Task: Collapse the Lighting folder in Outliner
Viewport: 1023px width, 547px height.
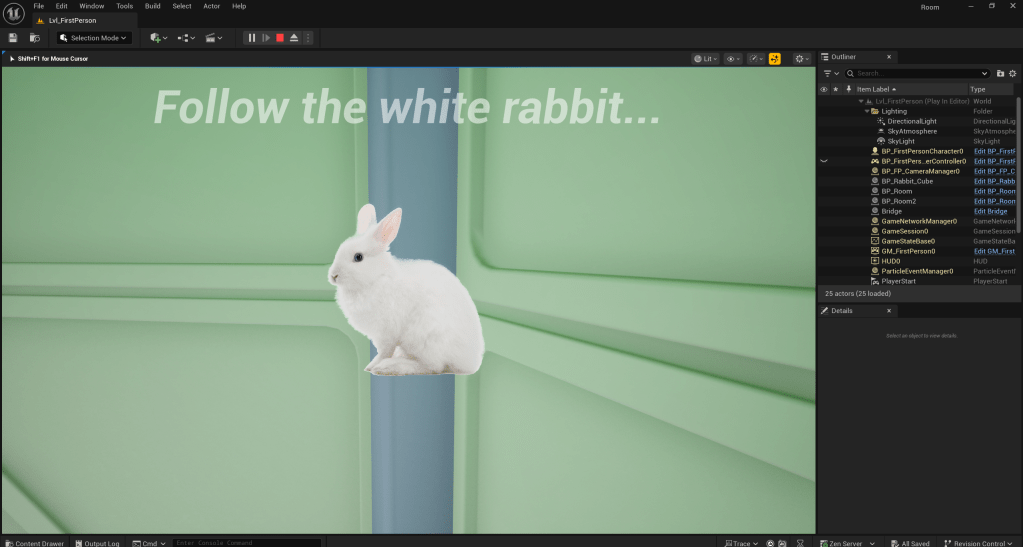Action: (x=866, y=111)
